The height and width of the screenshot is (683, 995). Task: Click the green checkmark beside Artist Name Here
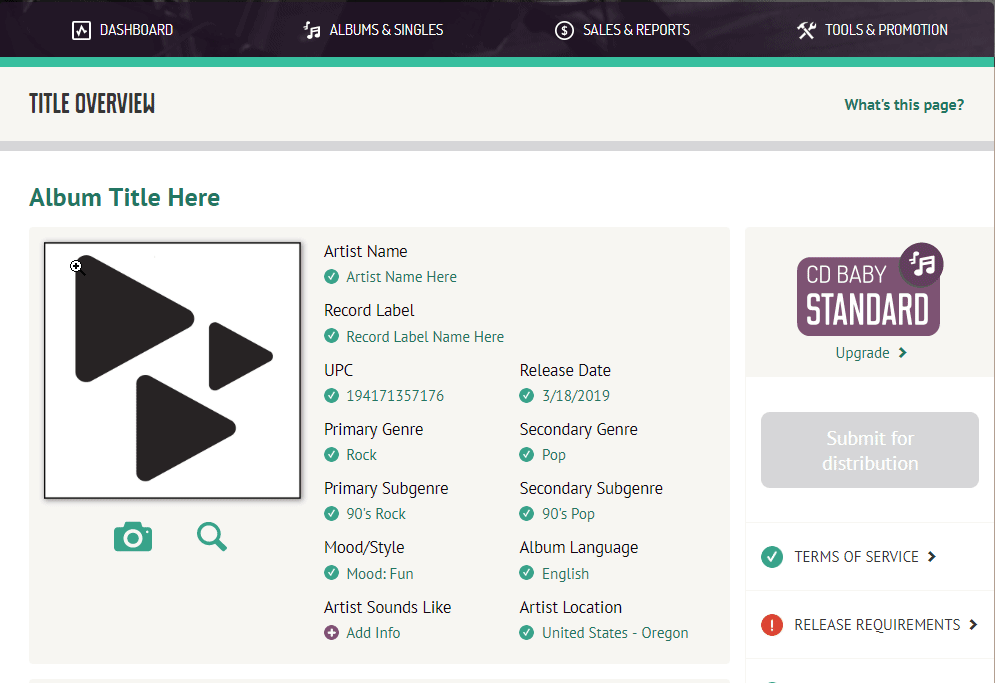tap(331, 277)
